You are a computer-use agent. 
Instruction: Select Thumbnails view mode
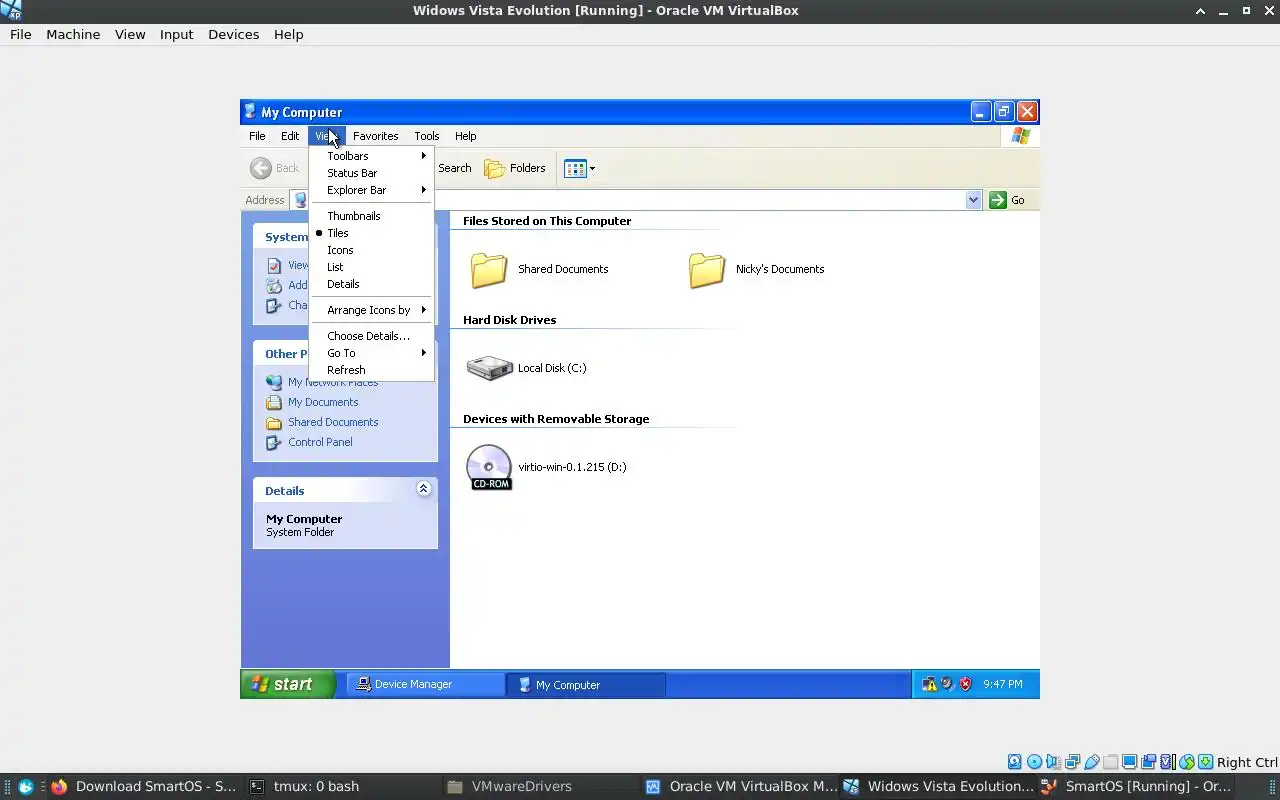[x=371, y=216]
